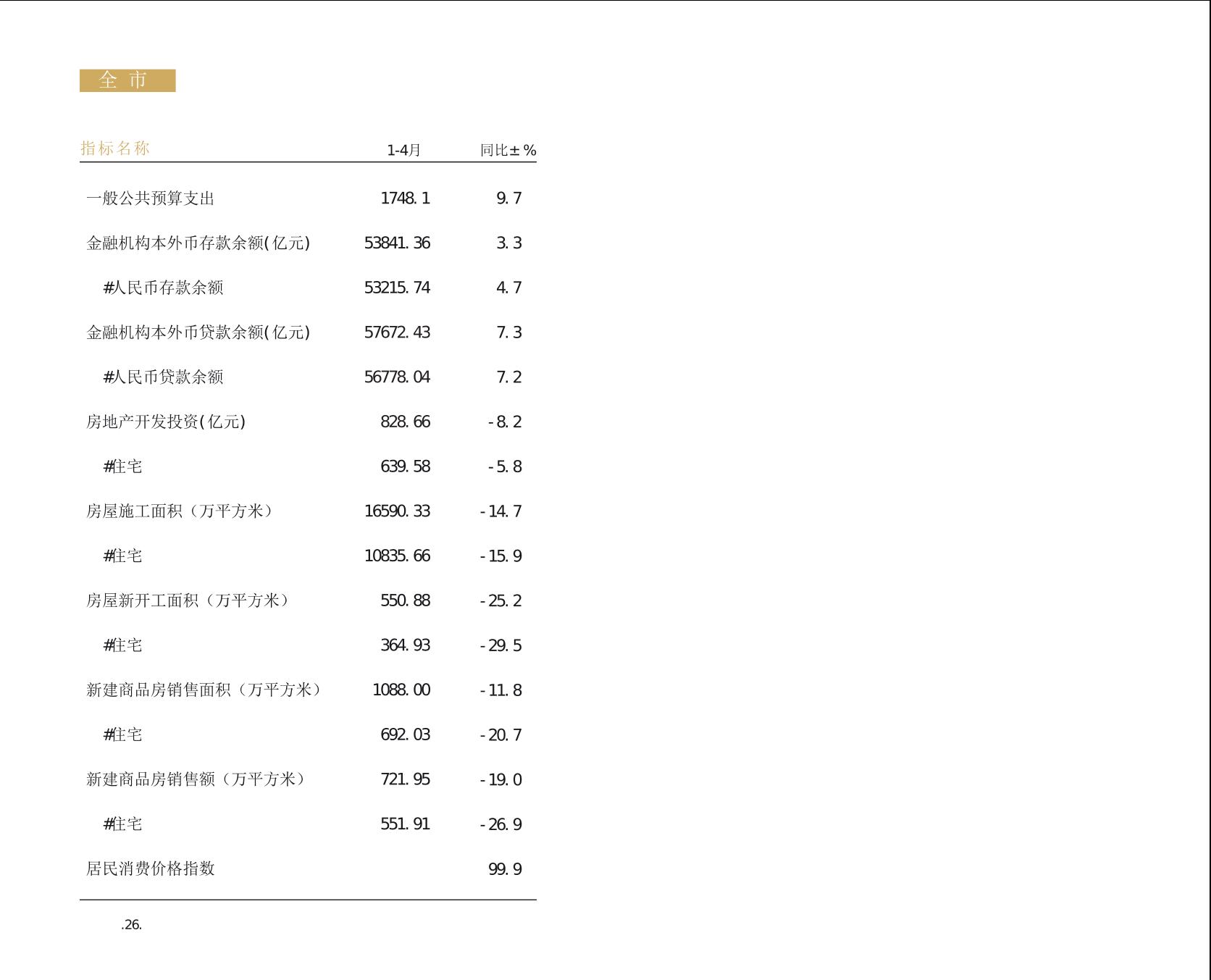Screen dimensions: 1211x980
Task: Select the #人民币存款余额 row label
Action: (x=163, y=288)
